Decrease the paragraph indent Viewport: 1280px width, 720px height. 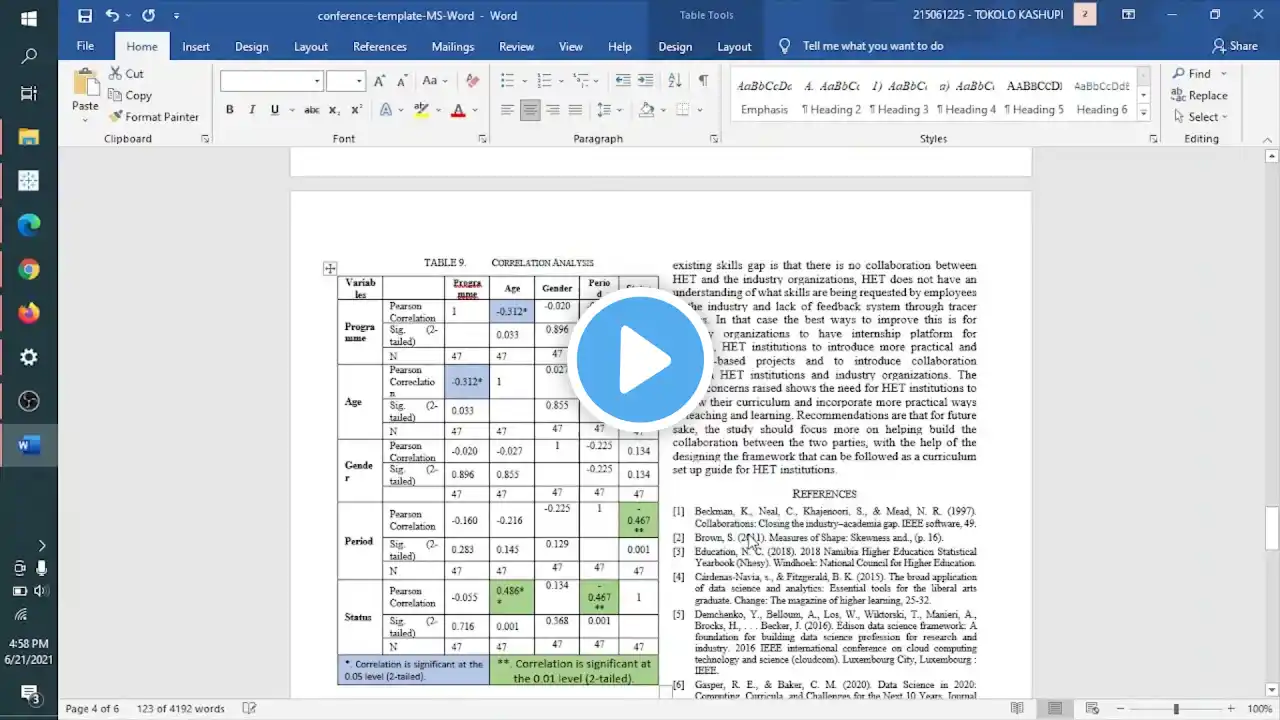pyautogui.click(x=623, y=81)
